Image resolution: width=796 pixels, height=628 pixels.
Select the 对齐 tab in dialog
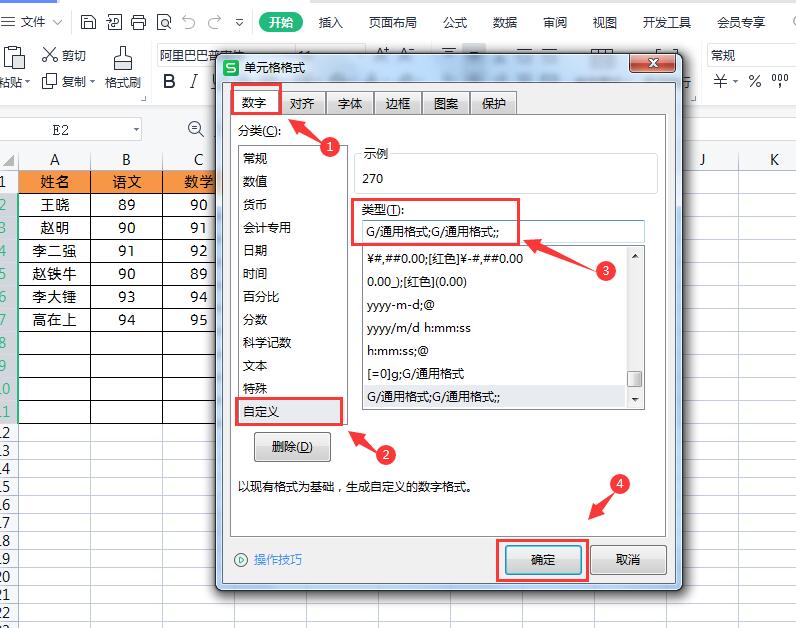coord(302,104)
